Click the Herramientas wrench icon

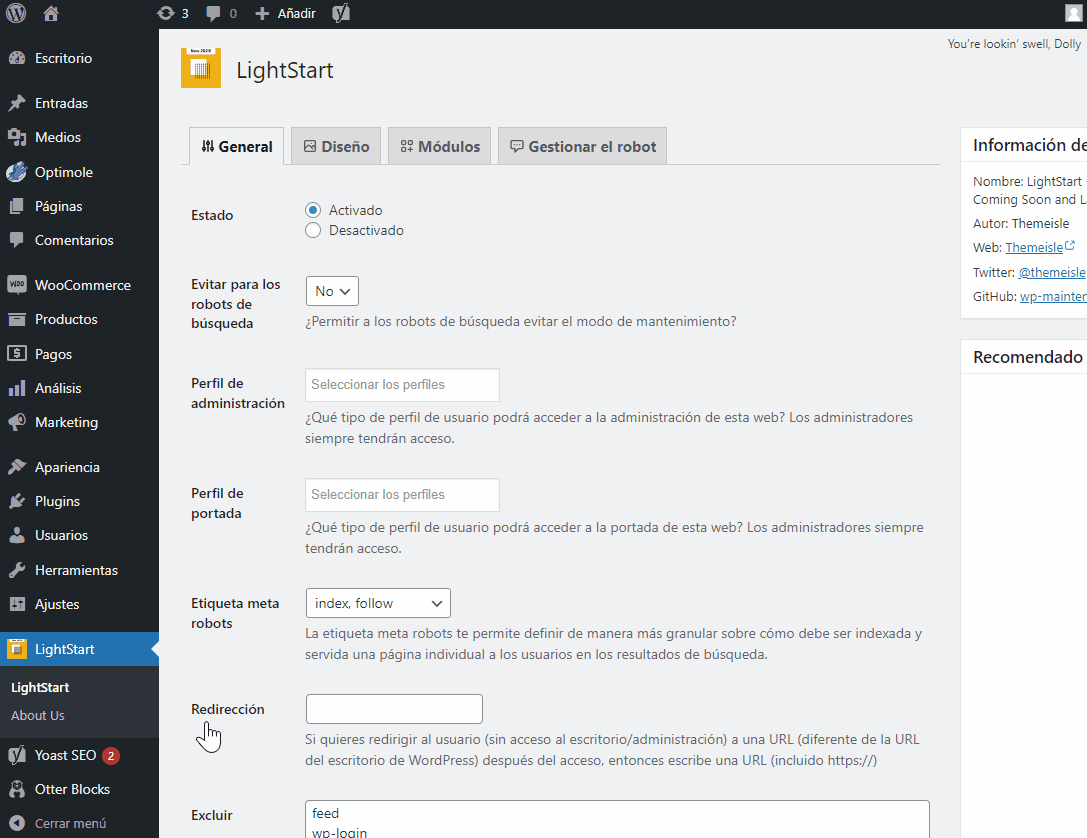(17, 570)
